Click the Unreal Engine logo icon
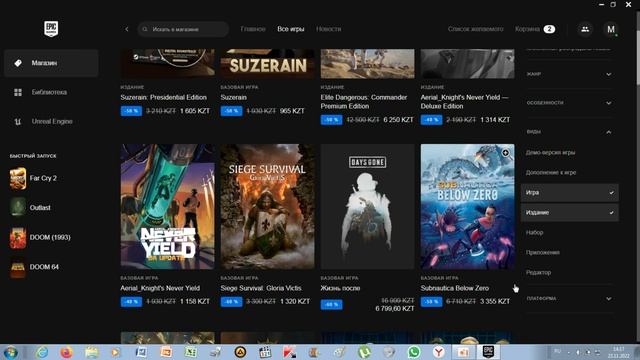 pyautogui.click(x=18, y=122)
